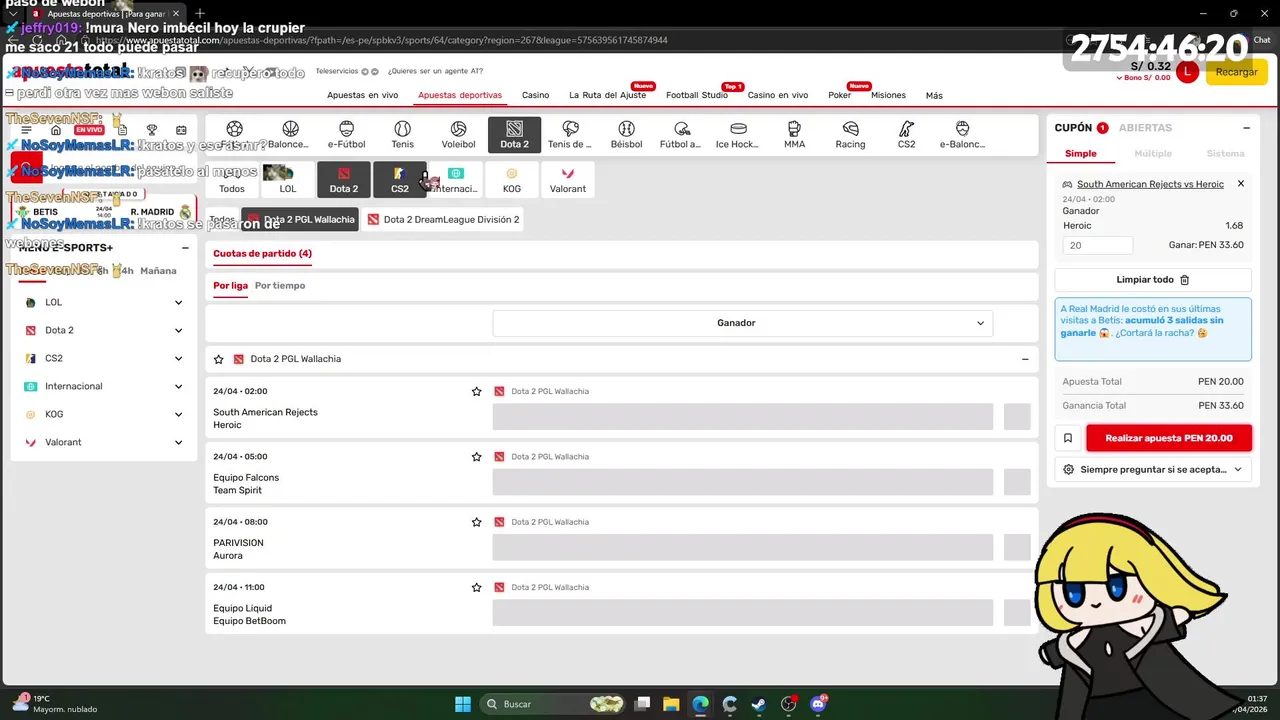Remove the Heroic bet from coupon
This screenshot has height=720, width=1280.
click(x=1241, y=184)
